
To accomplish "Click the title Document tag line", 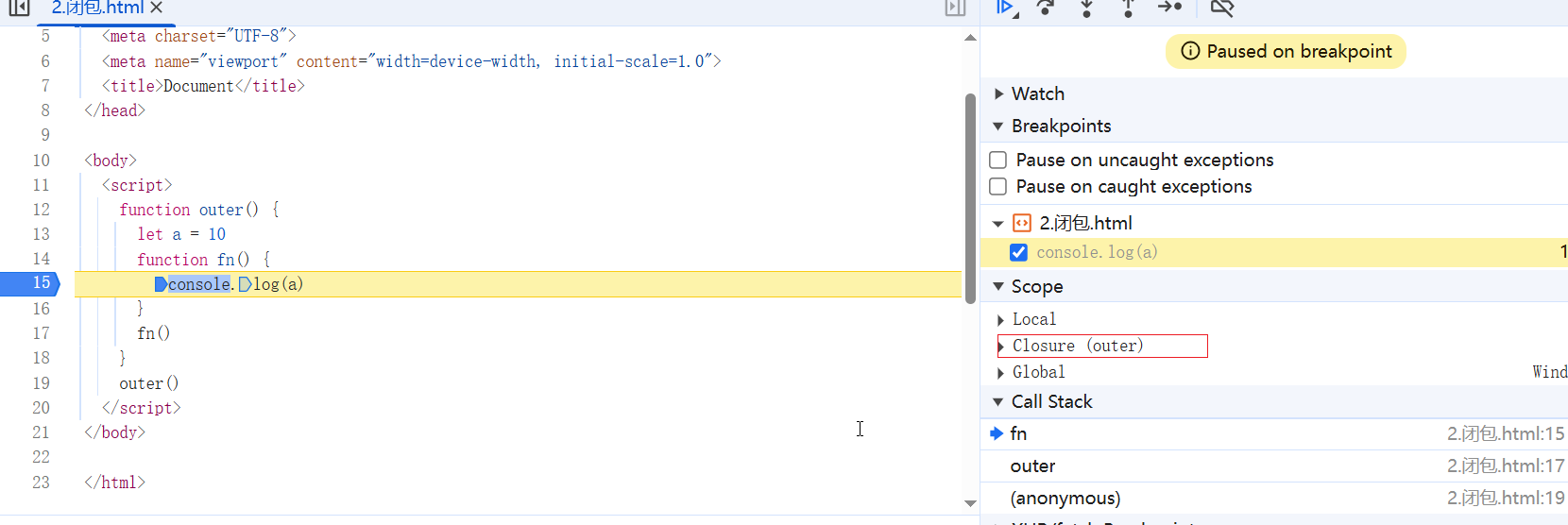I will [x=203, y=86].
